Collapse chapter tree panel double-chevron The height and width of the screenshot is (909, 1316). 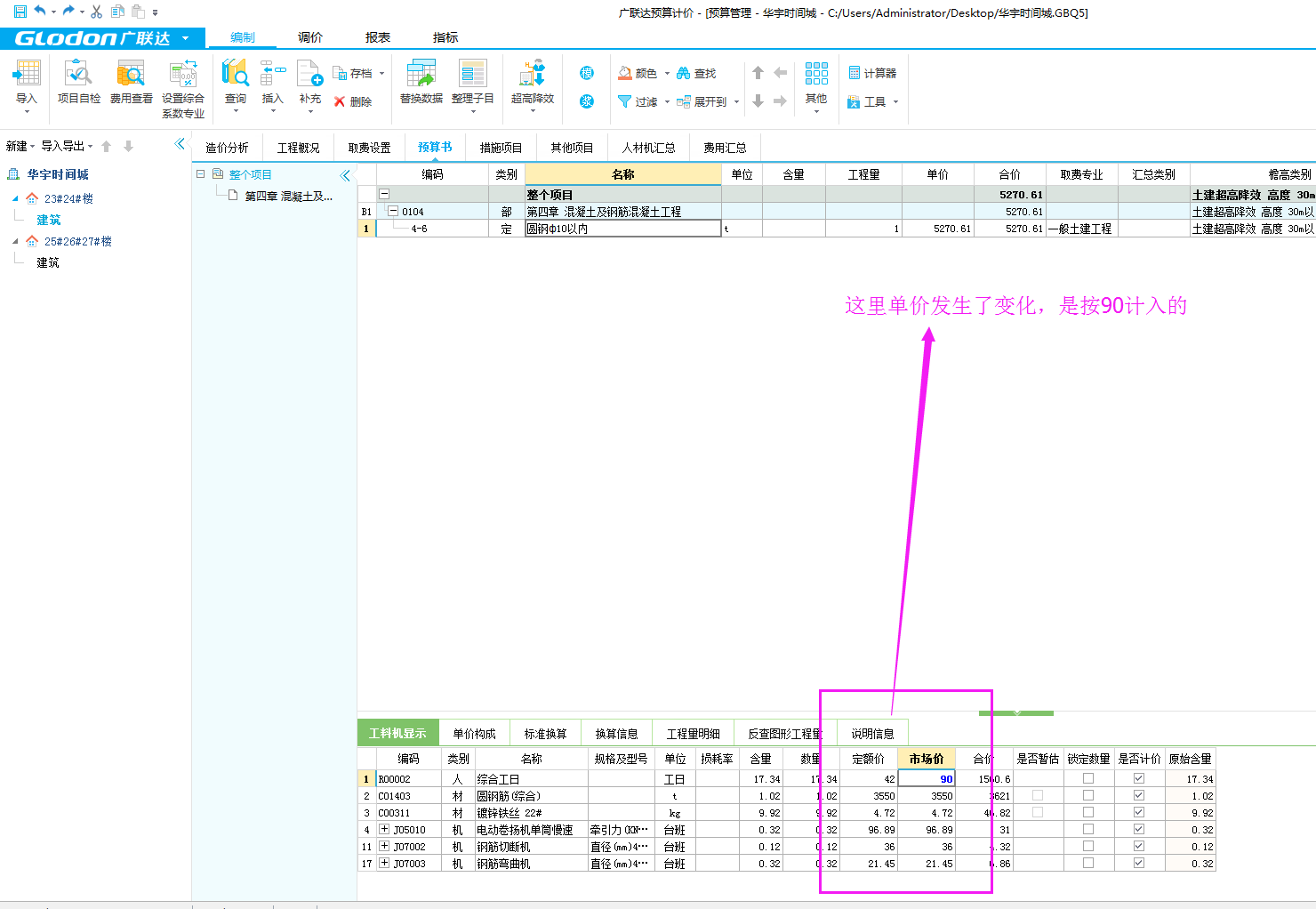coord(346,175)
